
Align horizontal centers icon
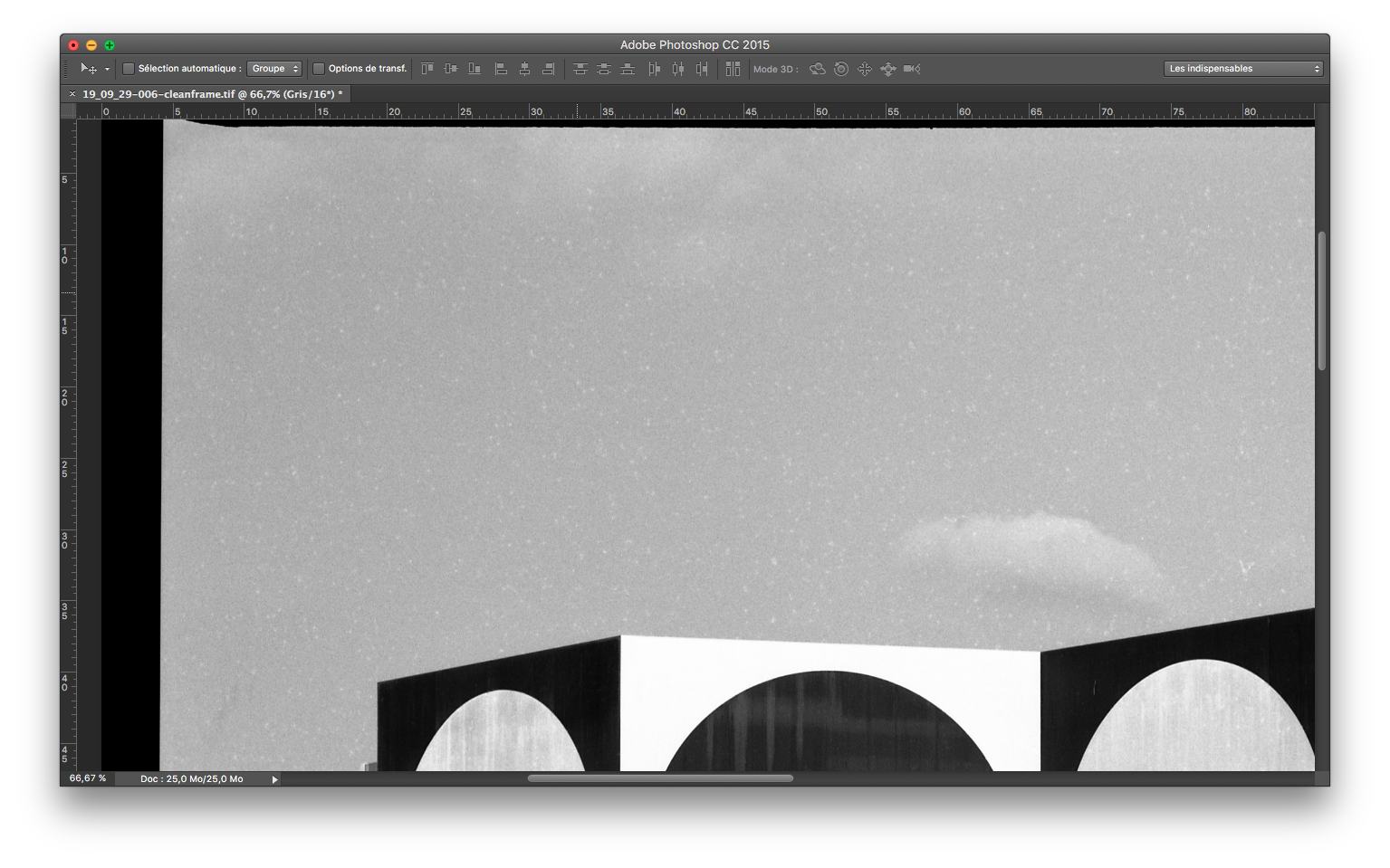tap(524, 69)
